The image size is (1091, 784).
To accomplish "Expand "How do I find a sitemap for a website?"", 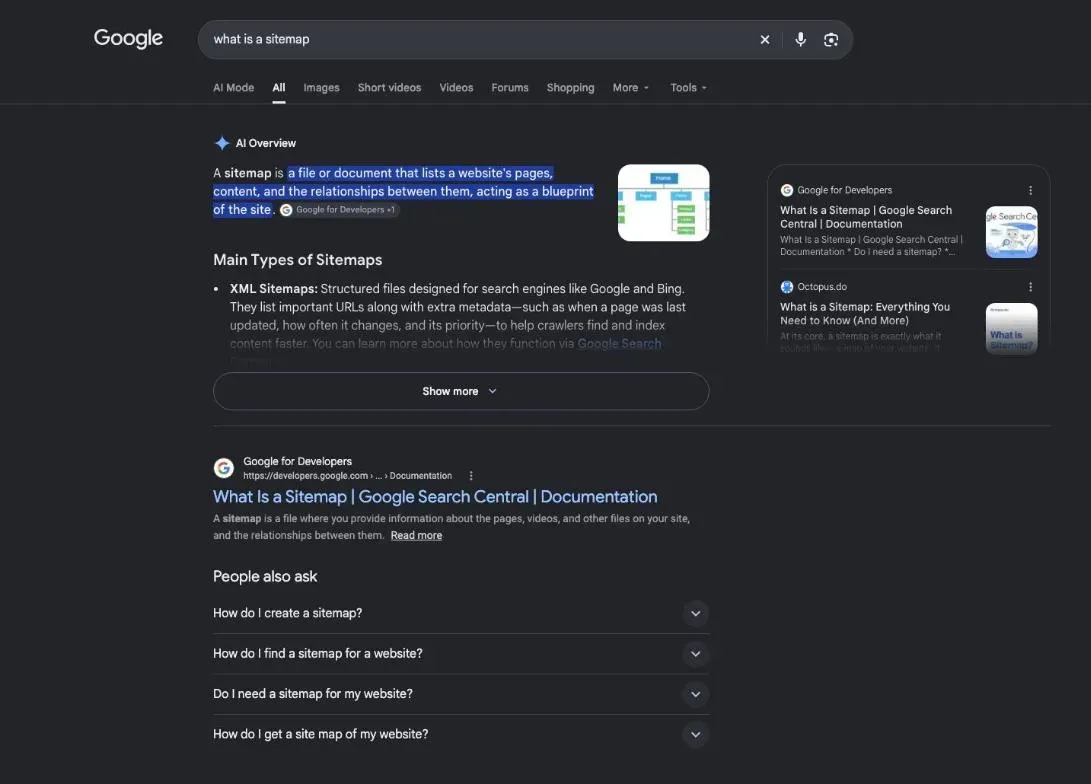I will [x=461, y=654].
